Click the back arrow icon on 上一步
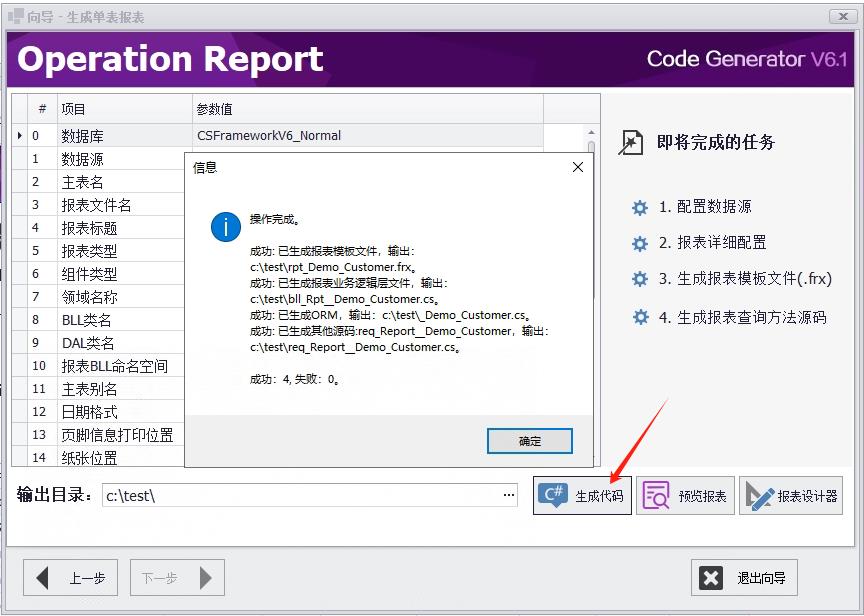 [42, 577]
